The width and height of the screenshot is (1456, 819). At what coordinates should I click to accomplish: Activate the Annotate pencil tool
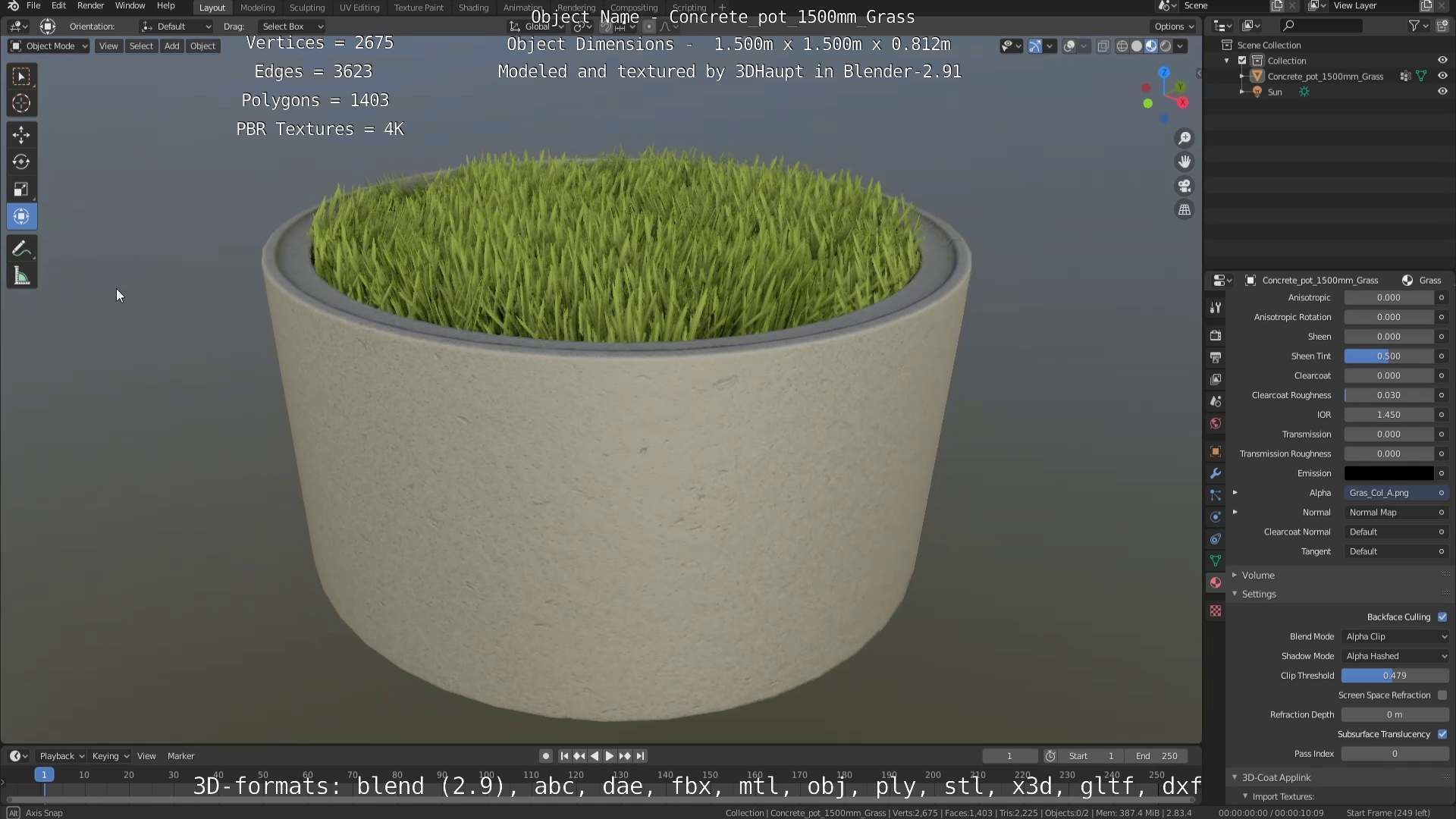point(21,249)
